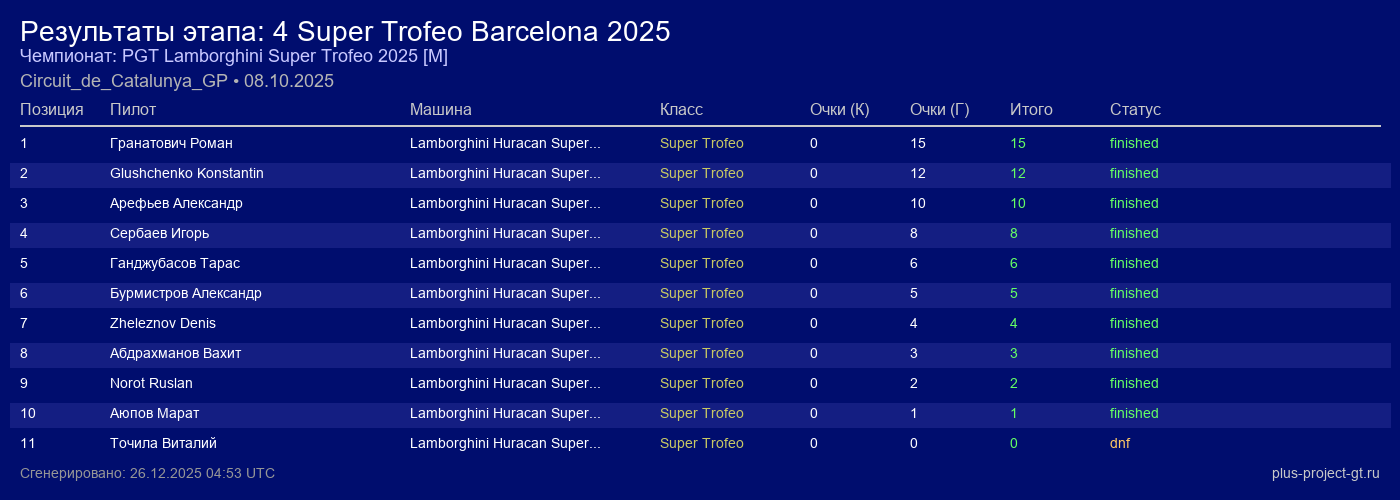
Task: Select pilot Glushchenko Konstantin
Action: click(187, 173)
